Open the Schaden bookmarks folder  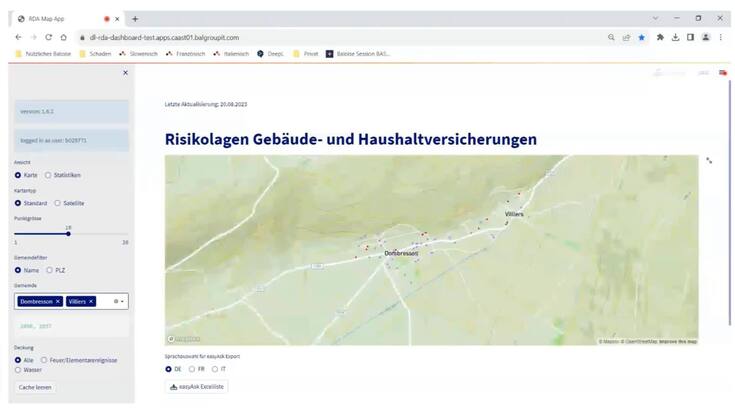95,53
